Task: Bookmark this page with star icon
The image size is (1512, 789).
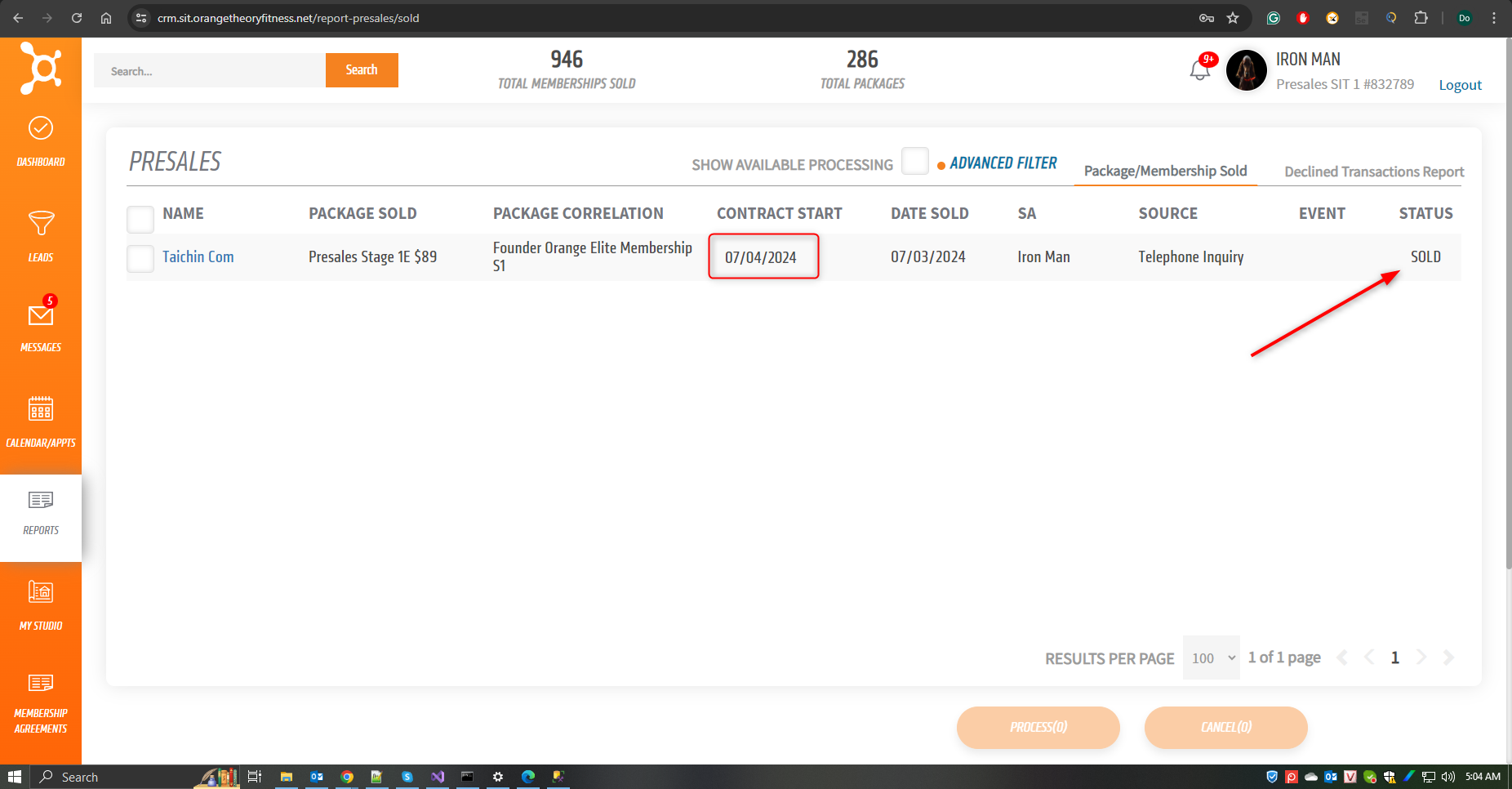Action: click(x=1233, y=18)
